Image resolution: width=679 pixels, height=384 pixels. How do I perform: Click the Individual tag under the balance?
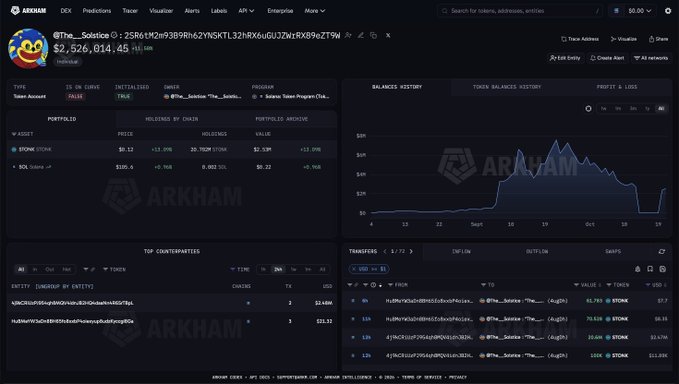click(68, 62)
